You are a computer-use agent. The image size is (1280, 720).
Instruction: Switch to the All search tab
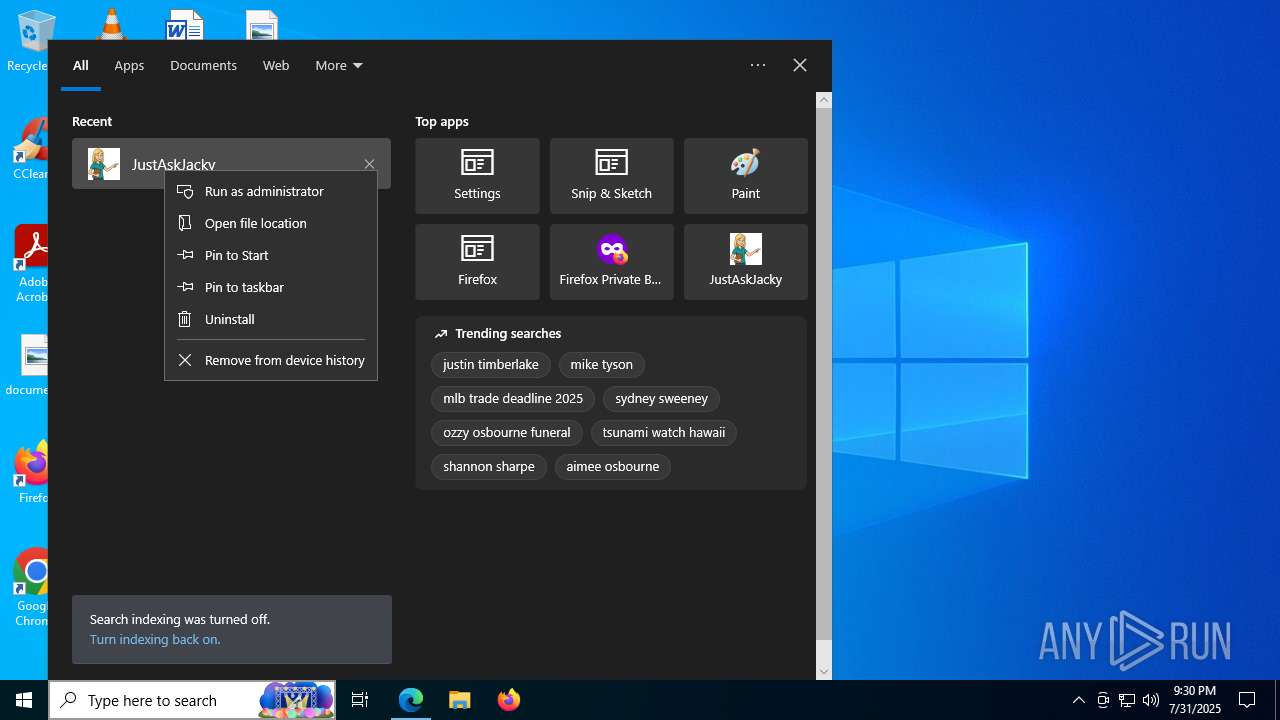[x=81, y=65]
